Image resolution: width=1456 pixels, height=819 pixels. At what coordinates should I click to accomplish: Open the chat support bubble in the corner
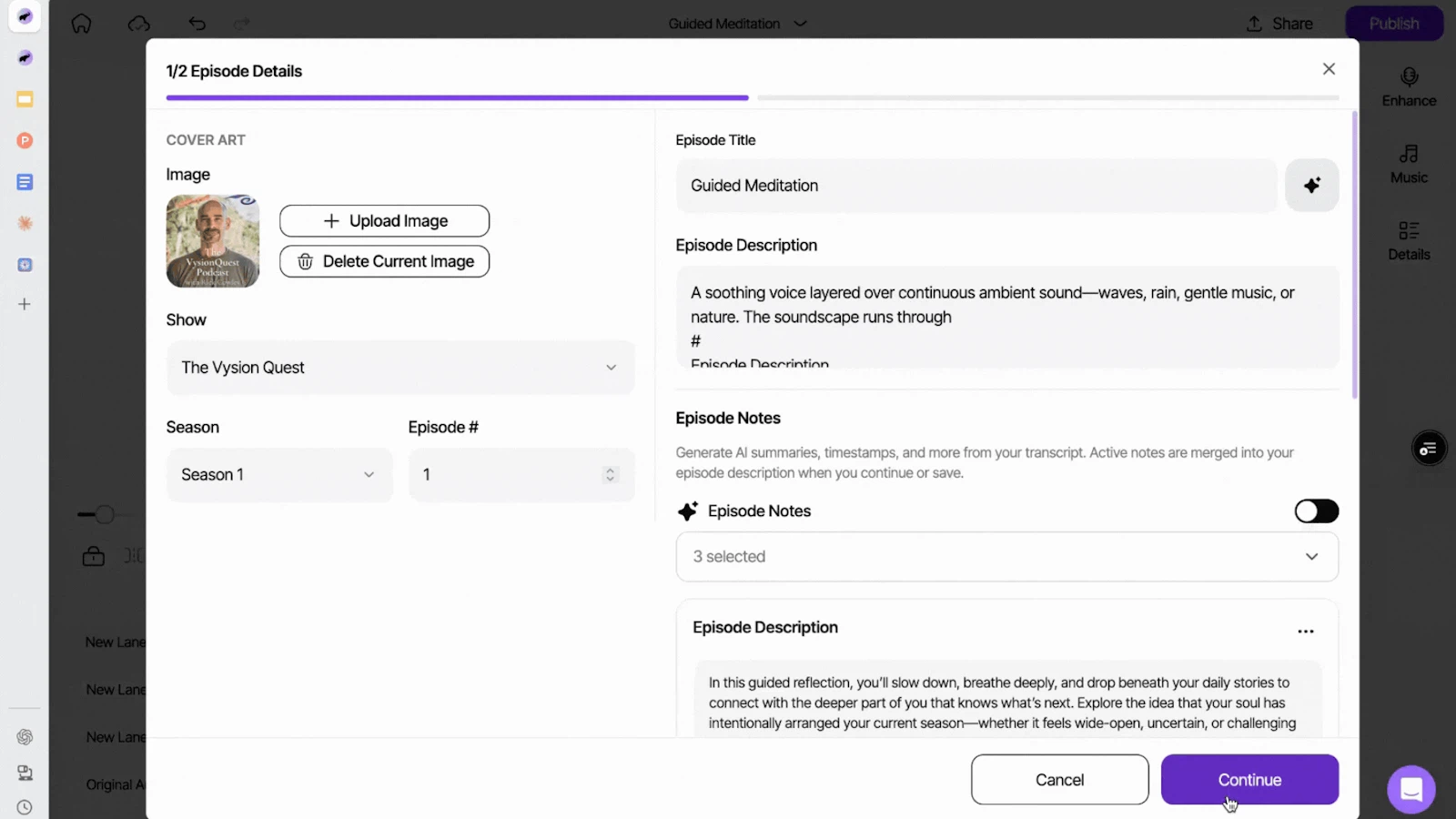(1410, 789)
